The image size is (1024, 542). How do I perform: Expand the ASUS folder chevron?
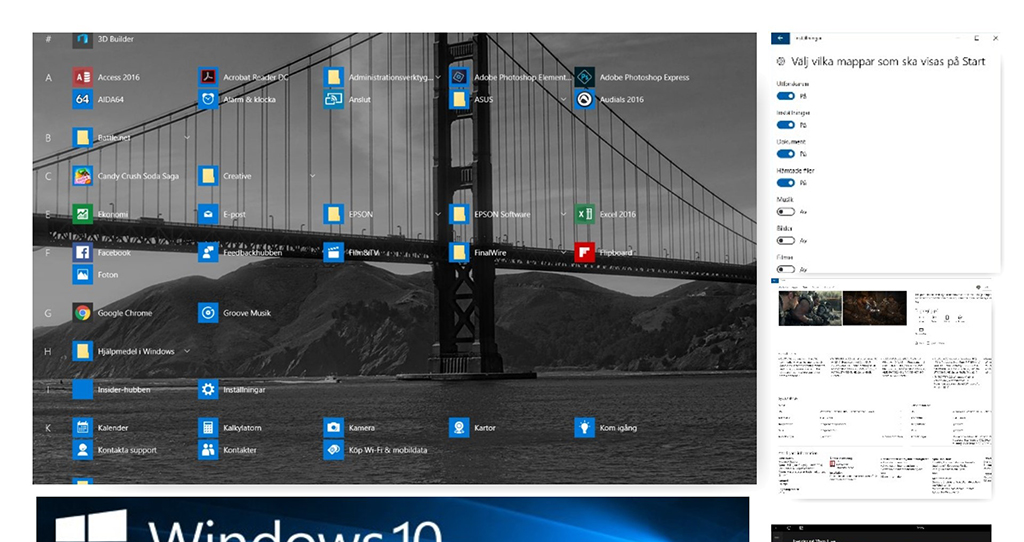click(x=563, y=99)
